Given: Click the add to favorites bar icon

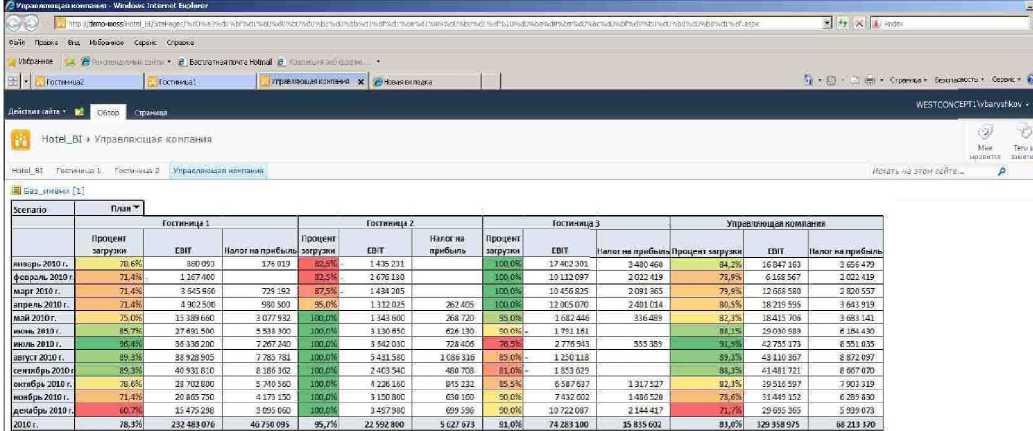Looking at the screenshot, I should (x=70, y=61).
